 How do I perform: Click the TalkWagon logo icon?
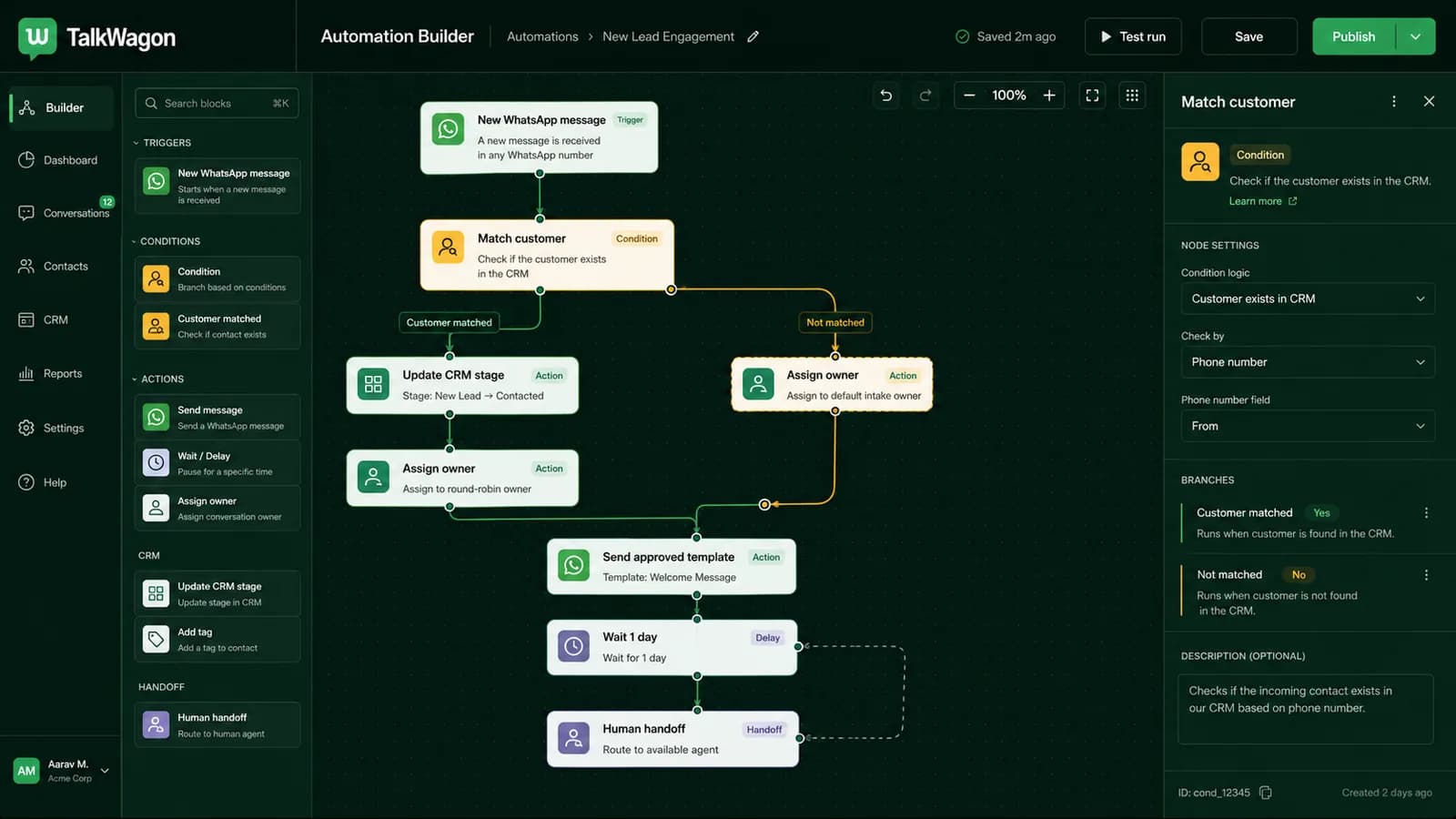pos(37,38)
